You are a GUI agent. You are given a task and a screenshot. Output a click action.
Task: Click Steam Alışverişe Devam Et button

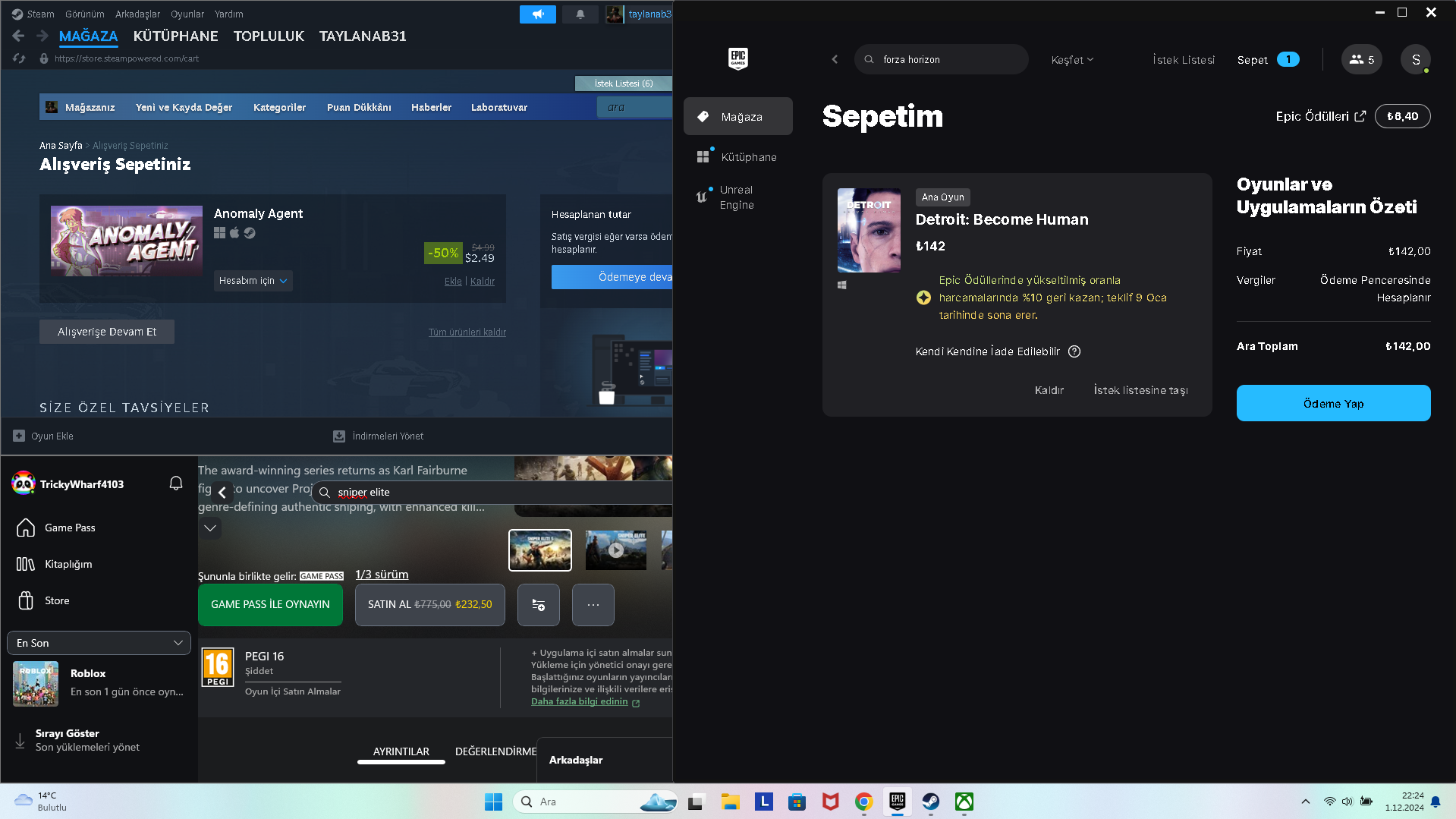[107, 332]
